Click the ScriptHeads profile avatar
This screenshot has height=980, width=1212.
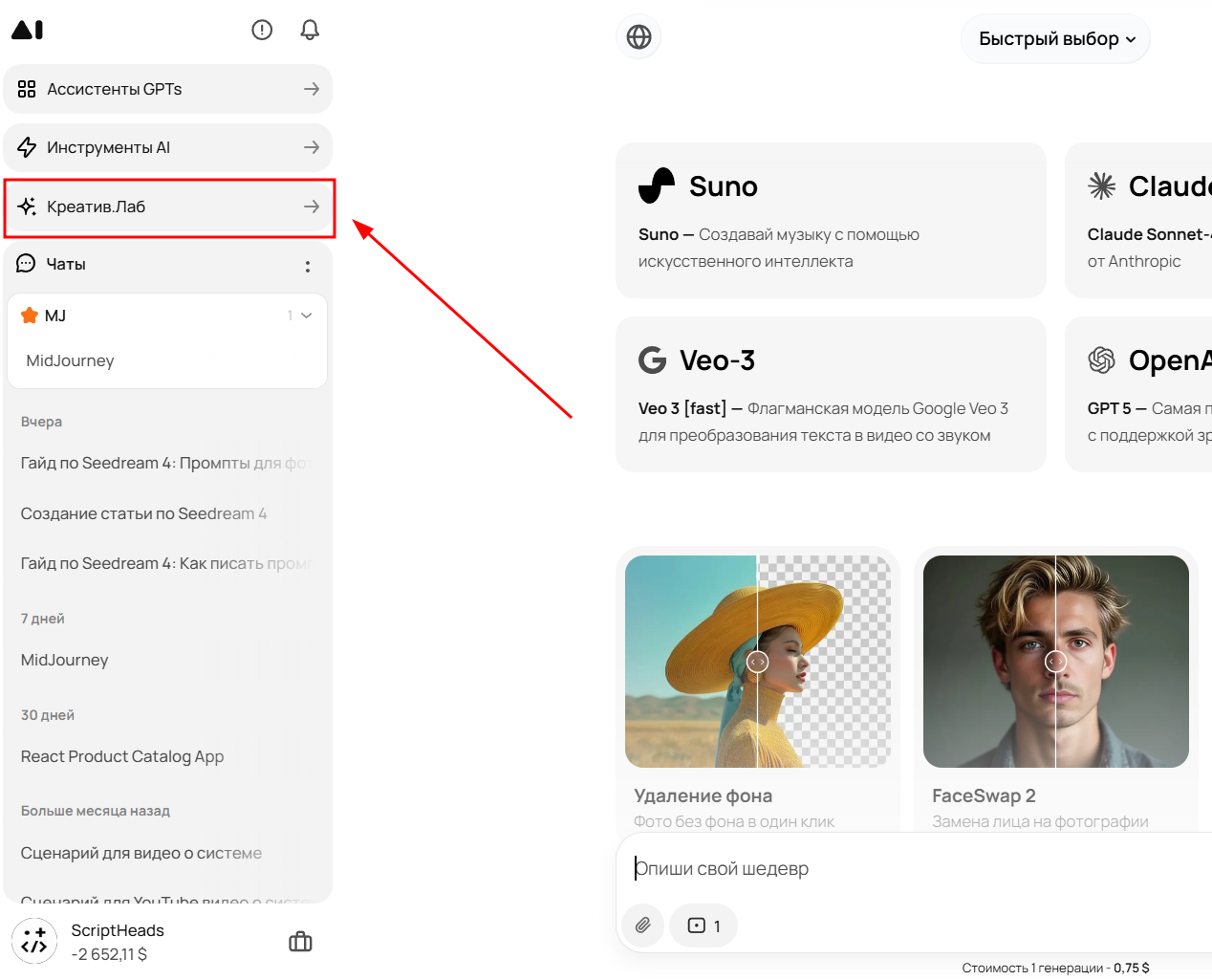coord(34,941)
